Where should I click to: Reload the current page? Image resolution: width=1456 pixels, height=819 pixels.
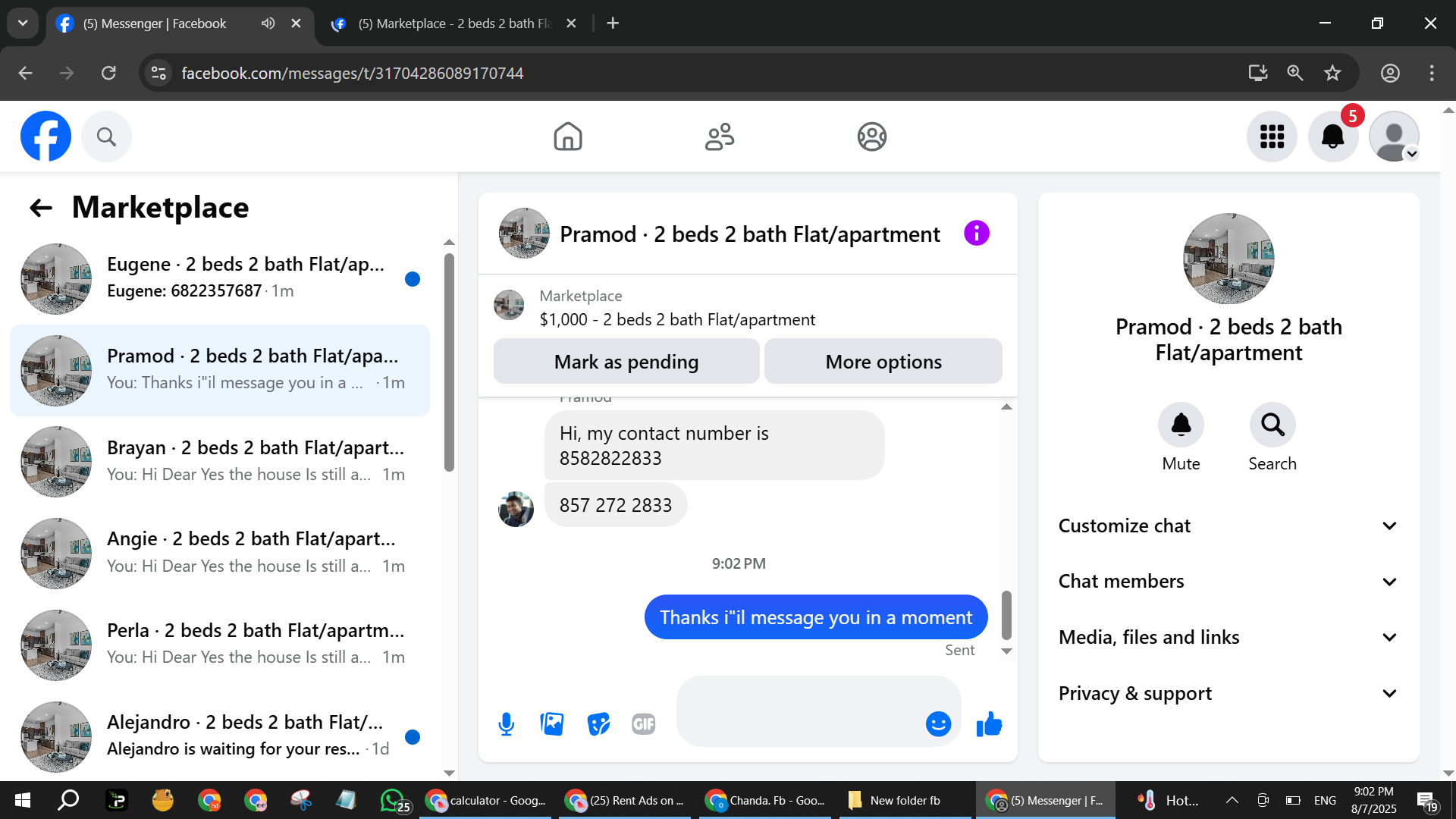coord(108,73)
